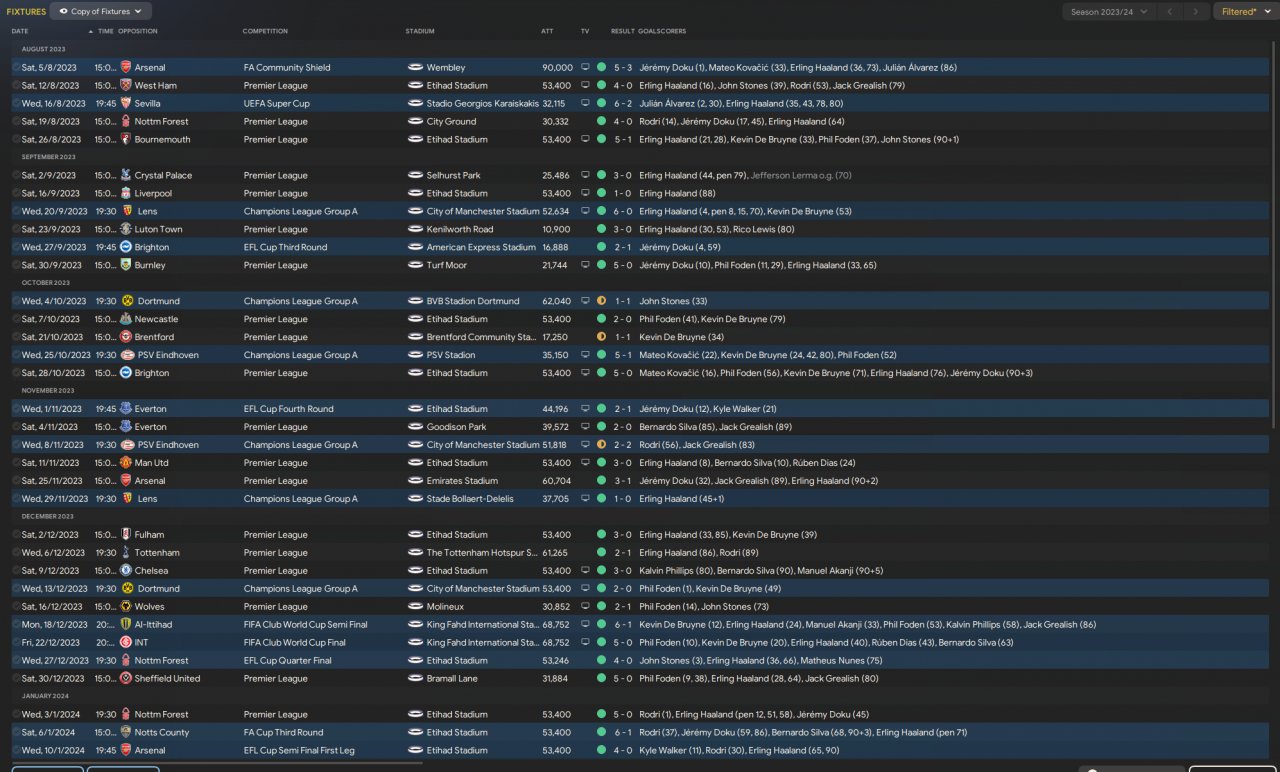Click the Tottenham club badge
The width and height of the screenshot is (1280, 772).
click(x=126, y=553)
